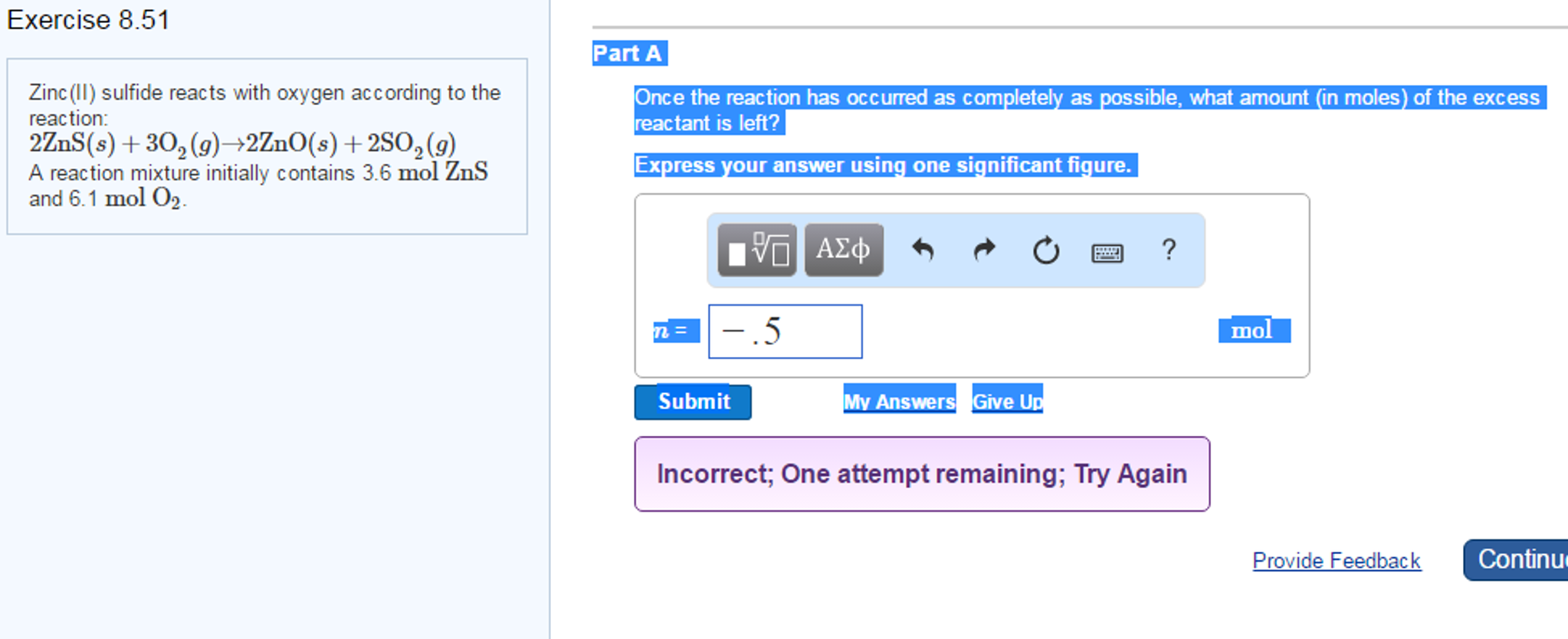Click the undo arrow icon

[x=923, y=250]
